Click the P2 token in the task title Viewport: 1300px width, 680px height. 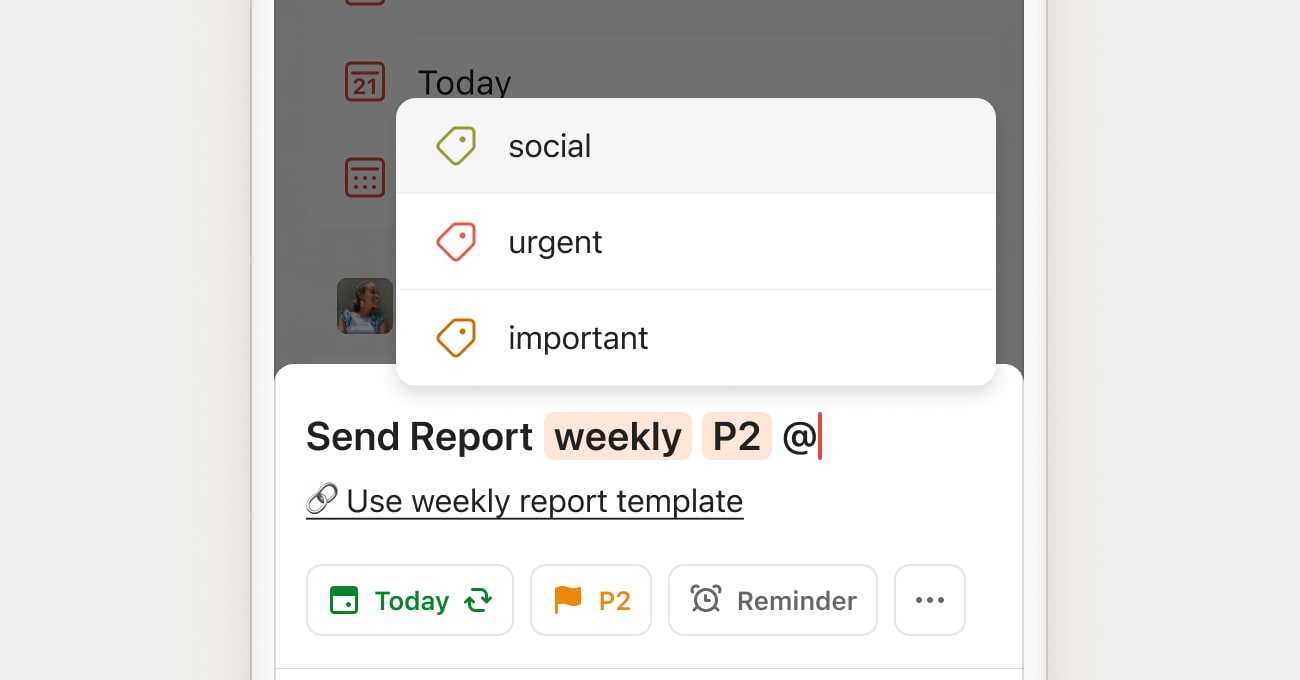point(737,436)
